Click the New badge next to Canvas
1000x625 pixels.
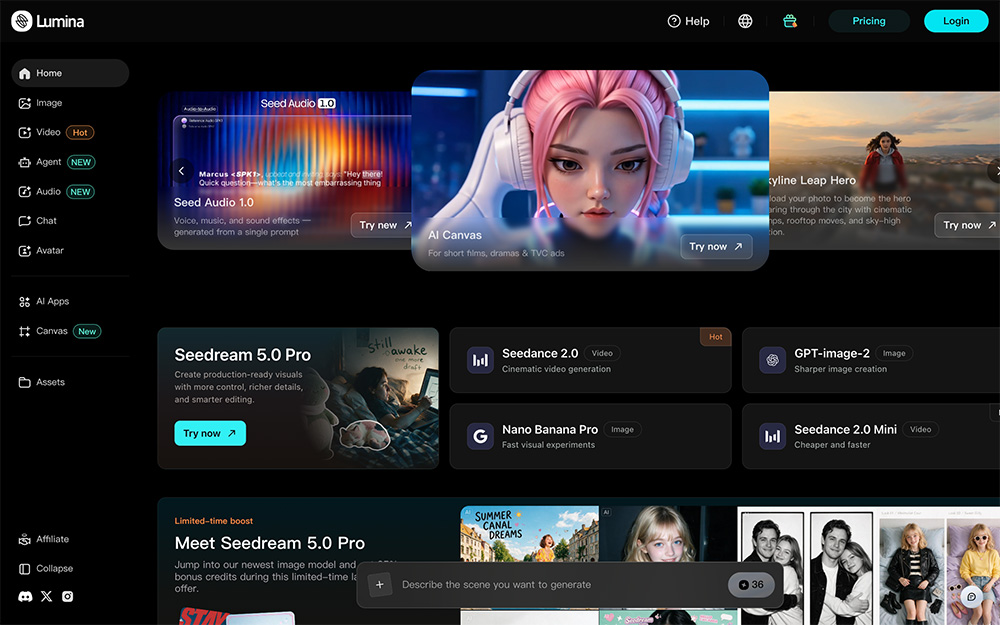pos(87,331)
